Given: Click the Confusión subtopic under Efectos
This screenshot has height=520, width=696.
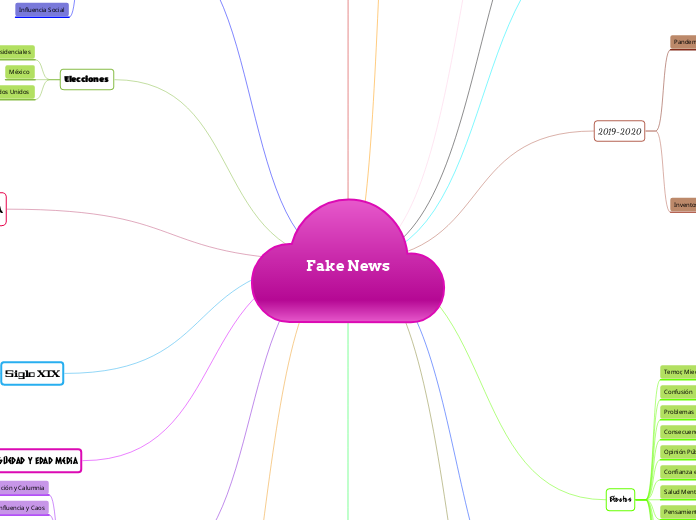Looking at the screenshot, I should coord(677,392).
